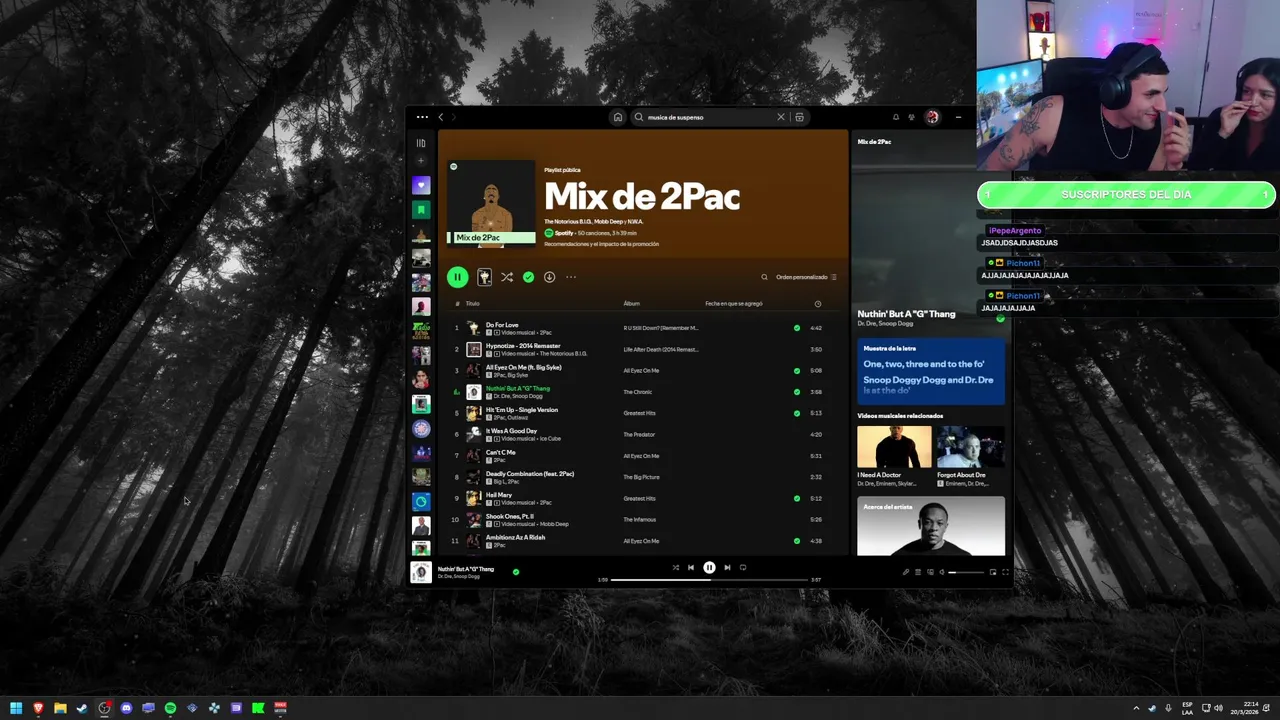Sort by the Álbum column
Image resolution: width=1280 pixels, height=720 pixels.
click(x=632, y=304)
